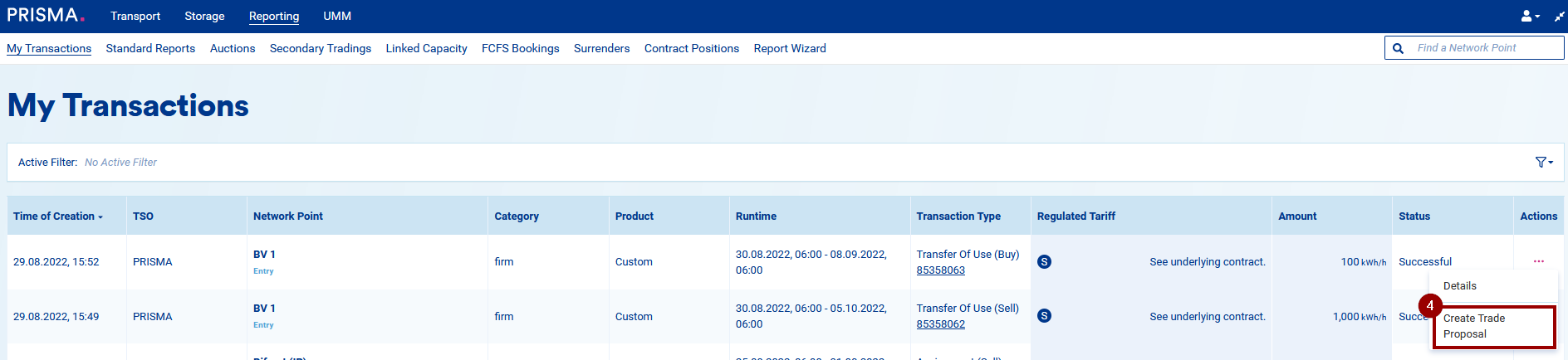Click the S tariff badge in Buy row

click(x=1045, y=262)
